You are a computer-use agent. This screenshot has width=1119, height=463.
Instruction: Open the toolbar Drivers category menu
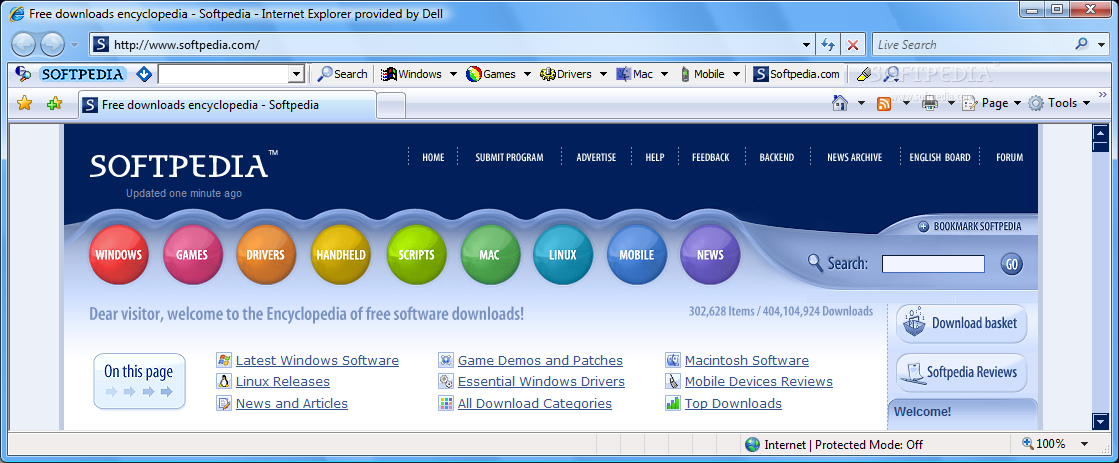573,73
